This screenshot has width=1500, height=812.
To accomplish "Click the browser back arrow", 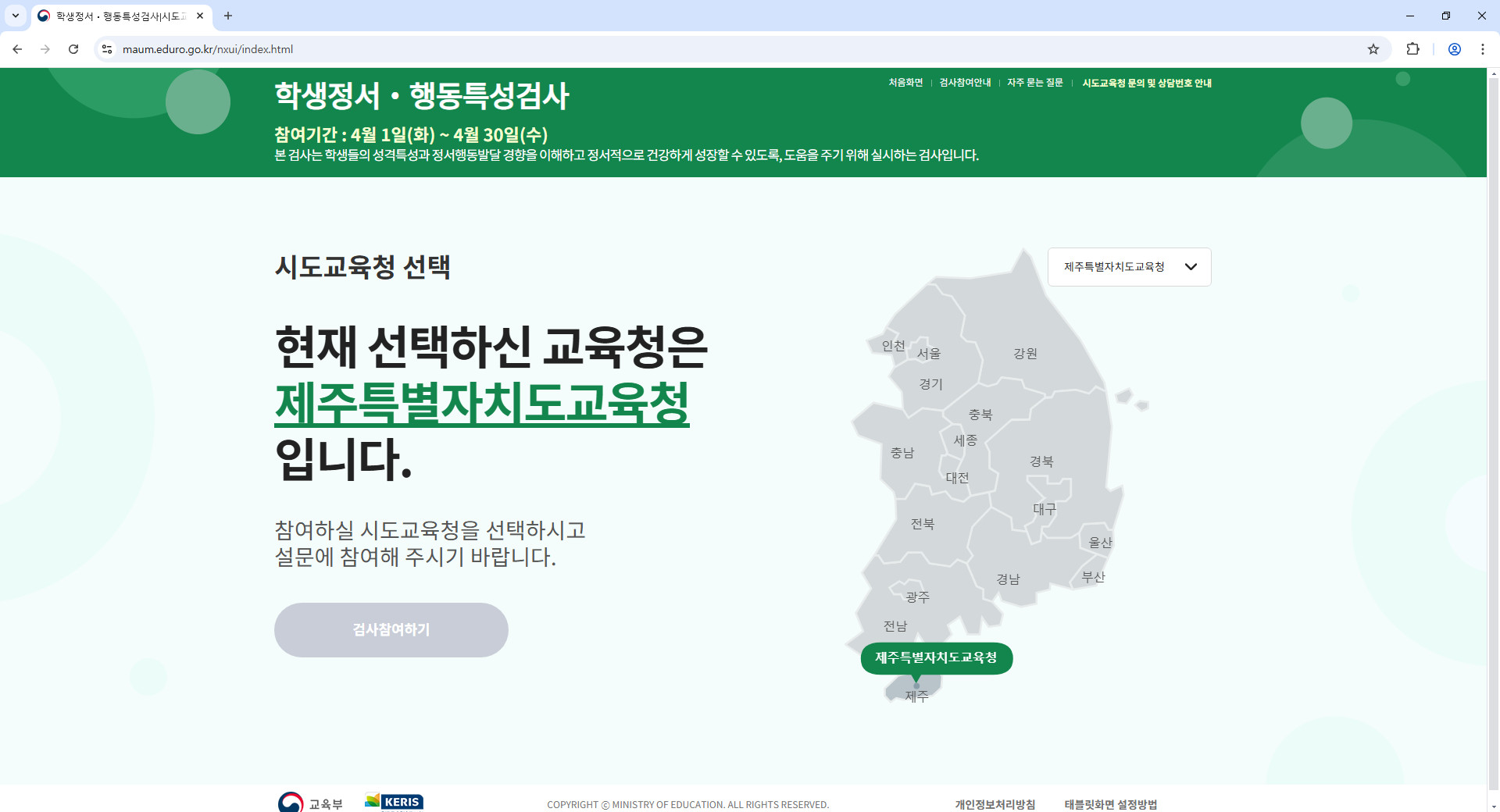I will [x=17, y=49].
